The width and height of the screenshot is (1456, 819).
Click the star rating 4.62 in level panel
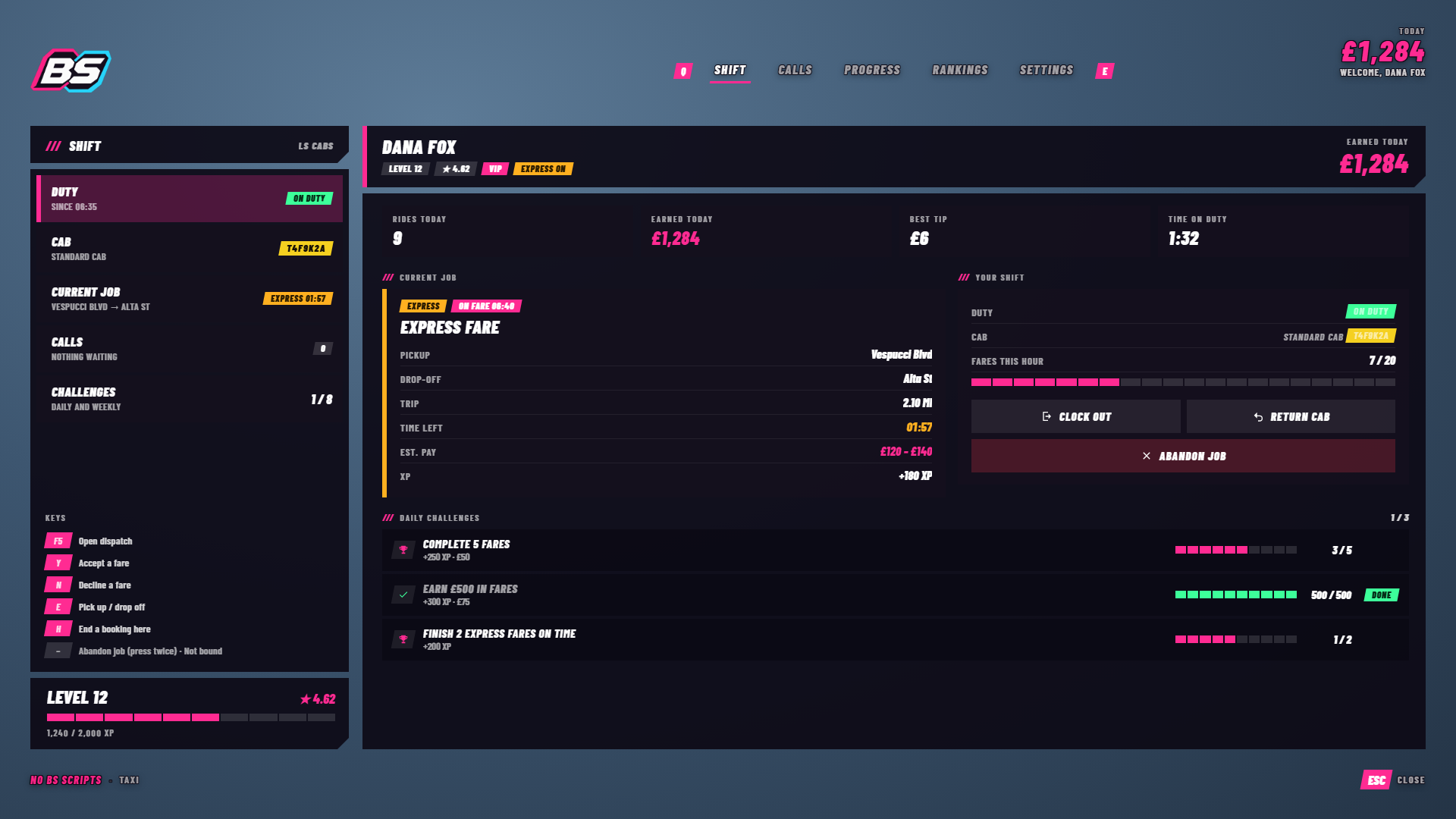[318, 699]
